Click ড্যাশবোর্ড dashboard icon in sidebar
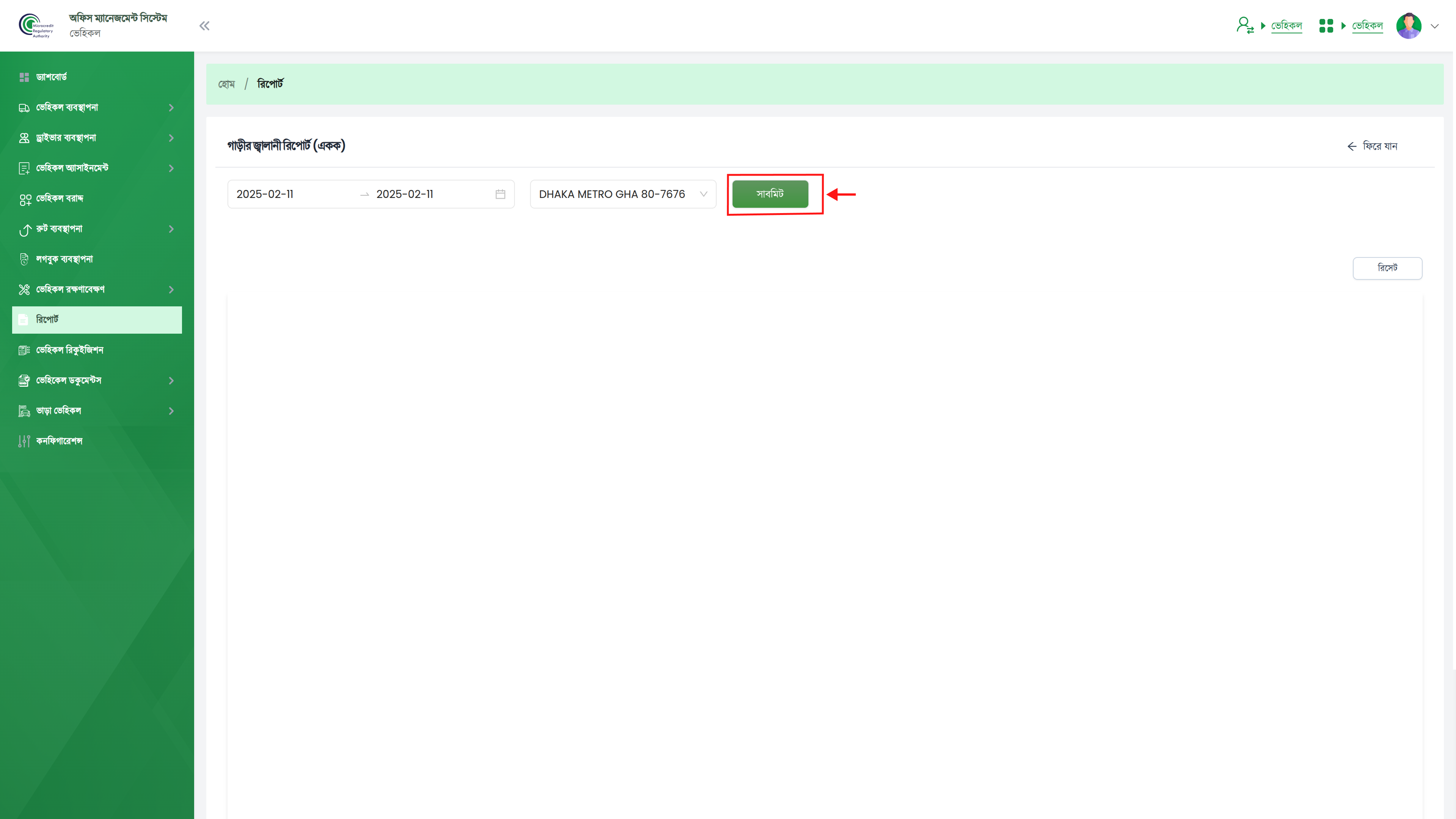Viewport: 1456px width, 819px height. [24, 77]
